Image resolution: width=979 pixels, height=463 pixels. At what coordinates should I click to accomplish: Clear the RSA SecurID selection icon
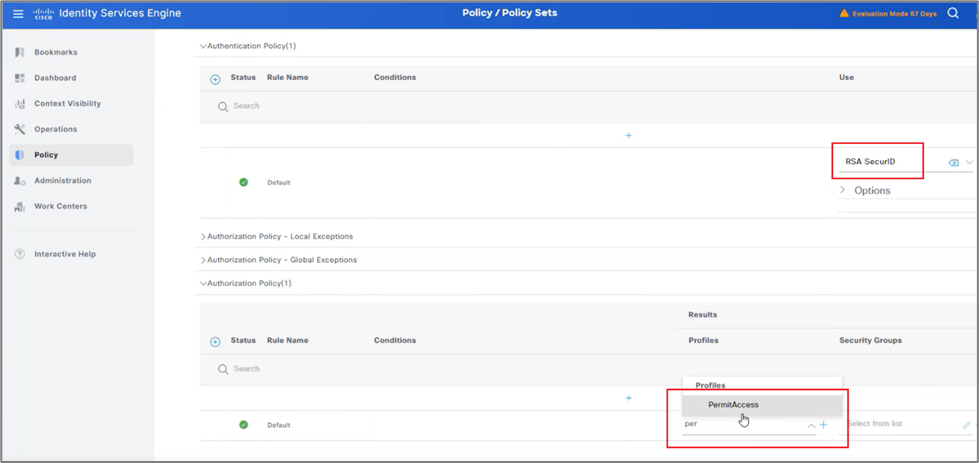(x=953, y=163)
